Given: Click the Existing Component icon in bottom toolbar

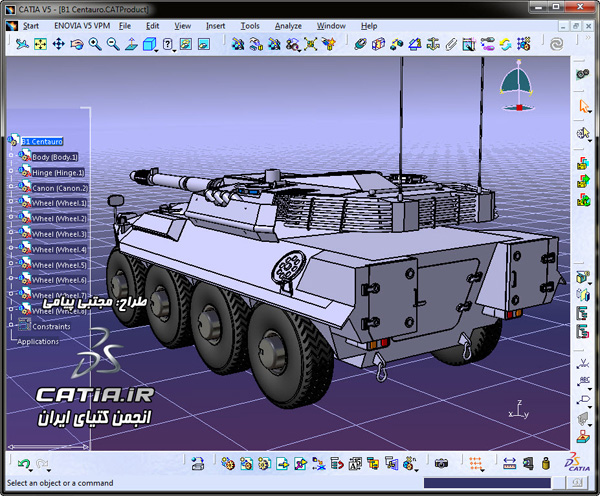Looking at the screenshot, I should [282, 463].
